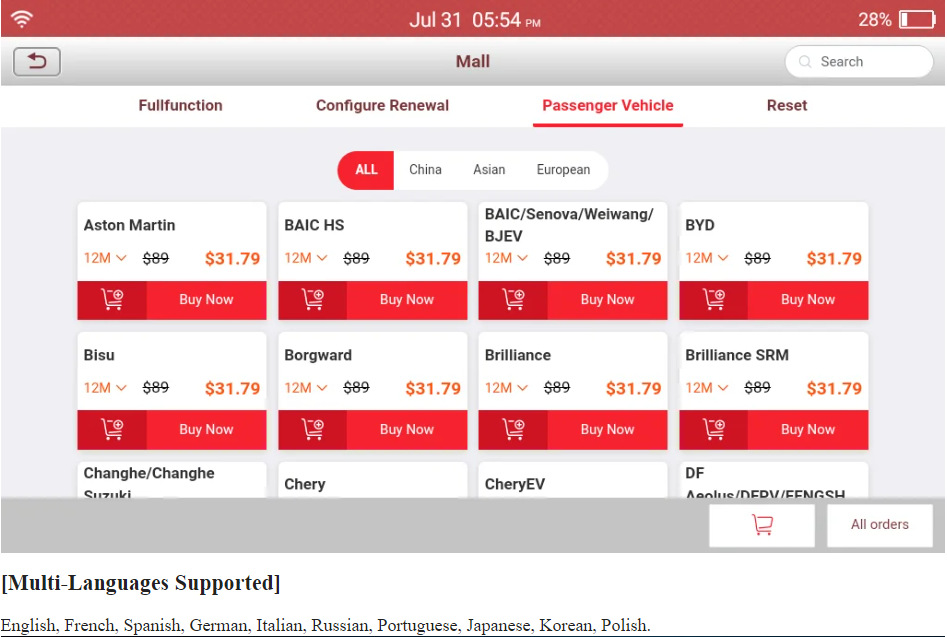Go back using the return arrow button
Screen dimensions: 947x637
37,62
